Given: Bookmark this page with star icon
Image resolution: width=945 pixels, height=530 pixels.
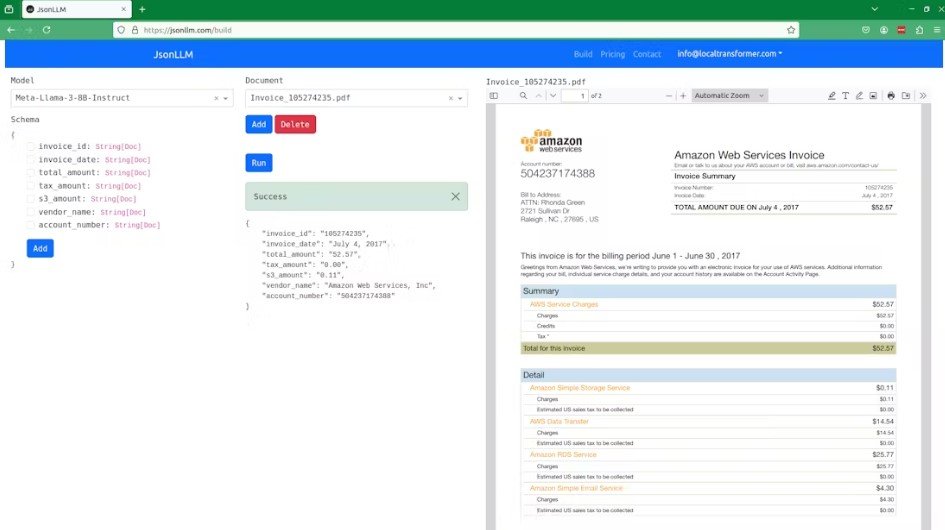Looking at the screenshot, I should pos(791,30).
